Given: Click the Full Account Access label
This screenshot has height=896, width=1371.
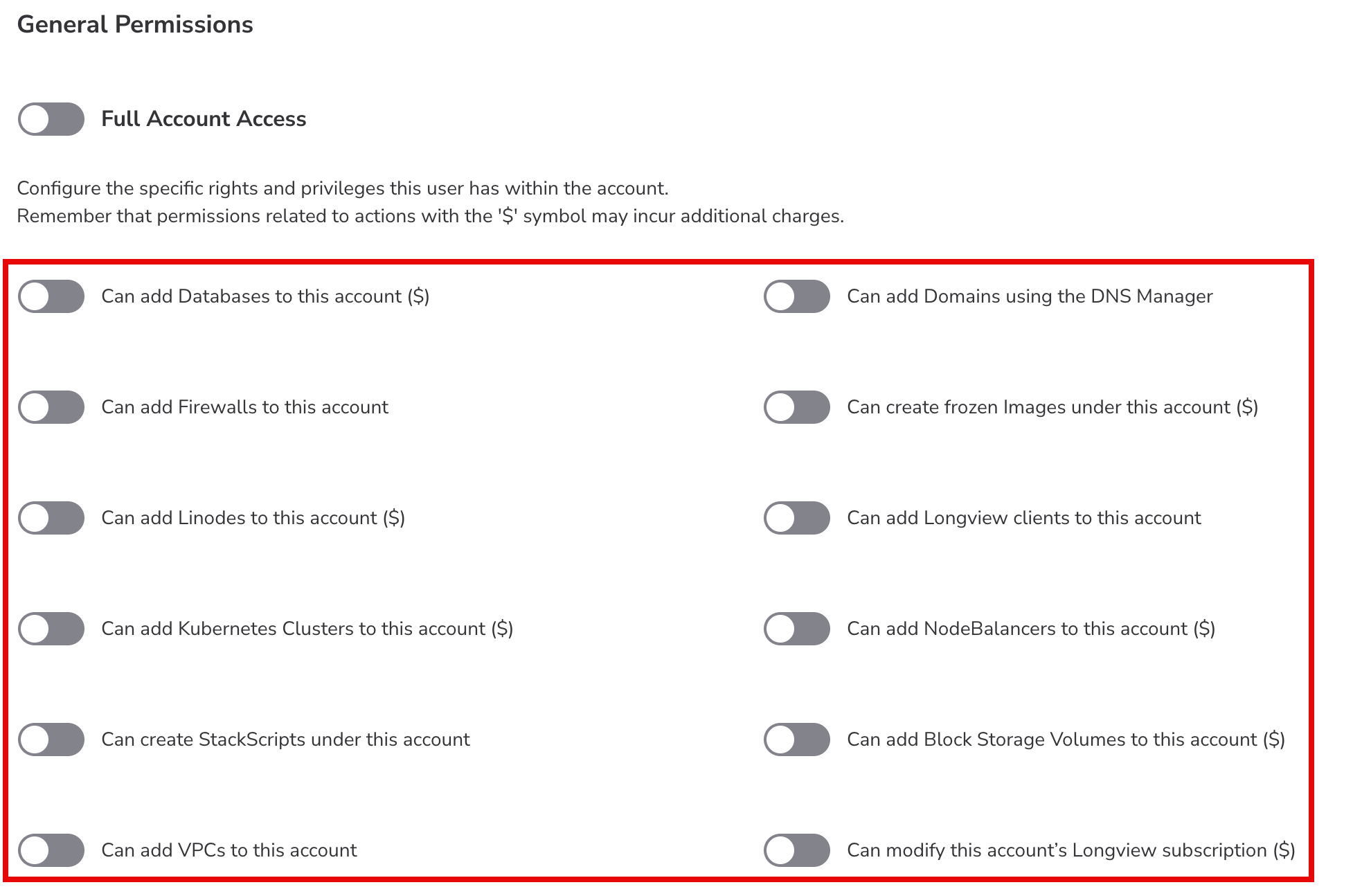Looking at the screenshot, I should (204, 119).
